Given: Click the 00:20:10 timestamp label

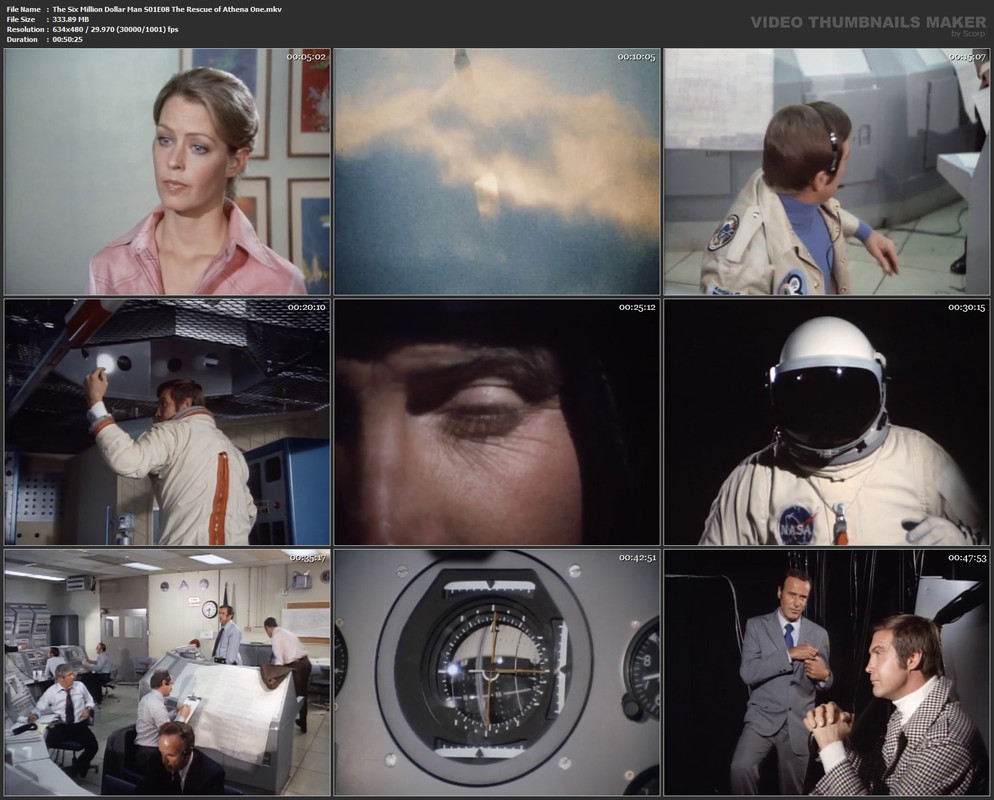Looking at the screenshot, I should 307,307.
